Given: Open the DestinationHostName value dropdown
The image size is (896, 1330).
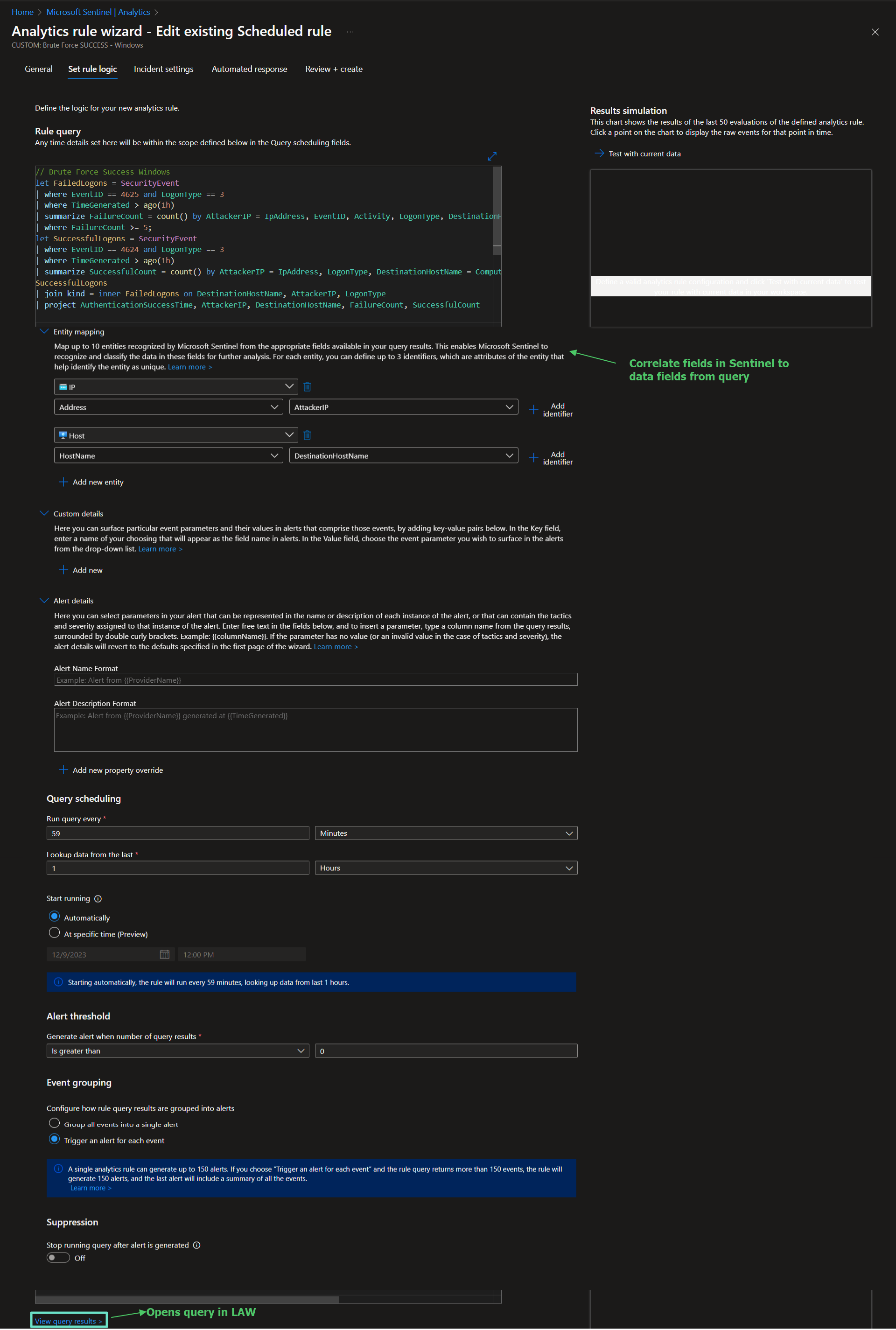Looking at the screenshot, I should coord(403,455).
